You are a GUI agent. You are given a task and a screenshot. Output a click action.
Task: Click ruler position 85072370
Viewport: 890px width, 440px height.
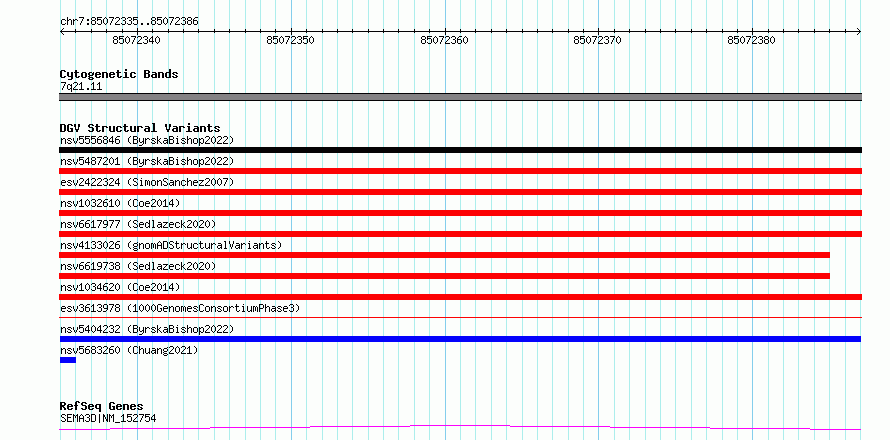tap(598, 40)
